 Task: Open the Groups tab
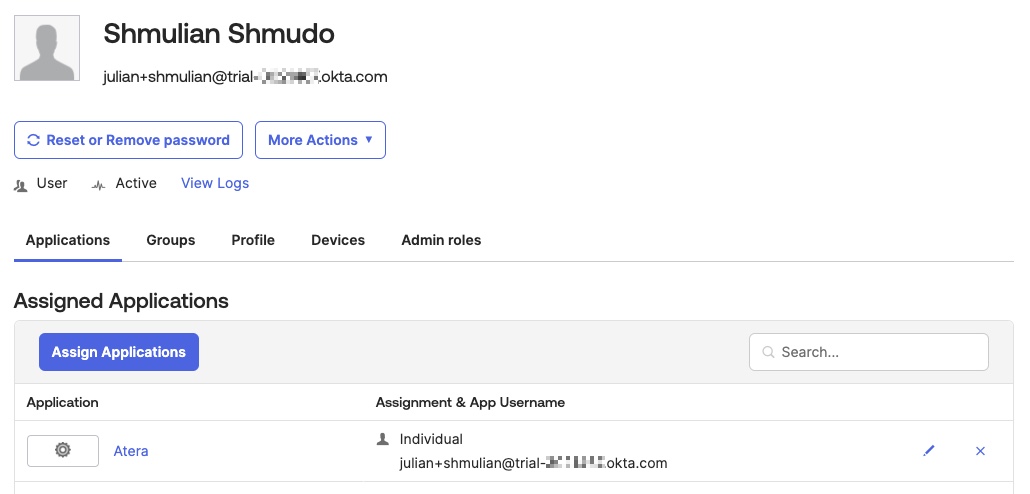[x=171, y=240]
